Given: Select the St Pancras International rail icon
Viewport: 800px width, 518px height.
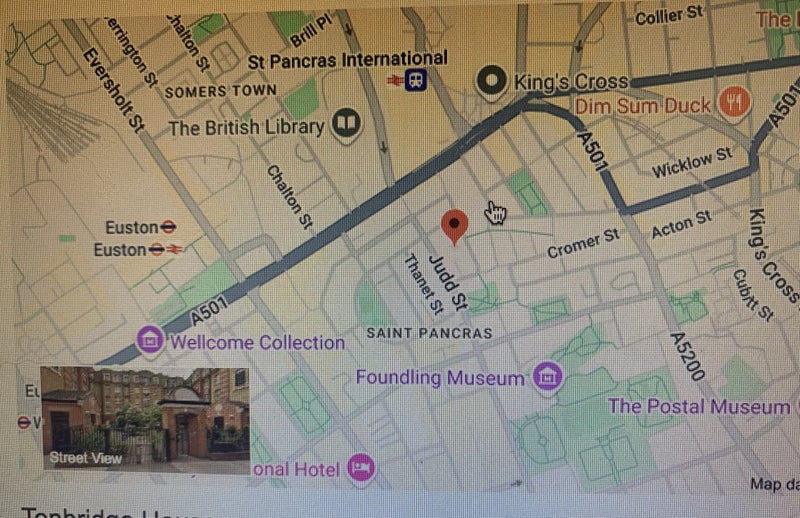Looking at the screenshot, I should pyautogui.click(x=416, y=80).
